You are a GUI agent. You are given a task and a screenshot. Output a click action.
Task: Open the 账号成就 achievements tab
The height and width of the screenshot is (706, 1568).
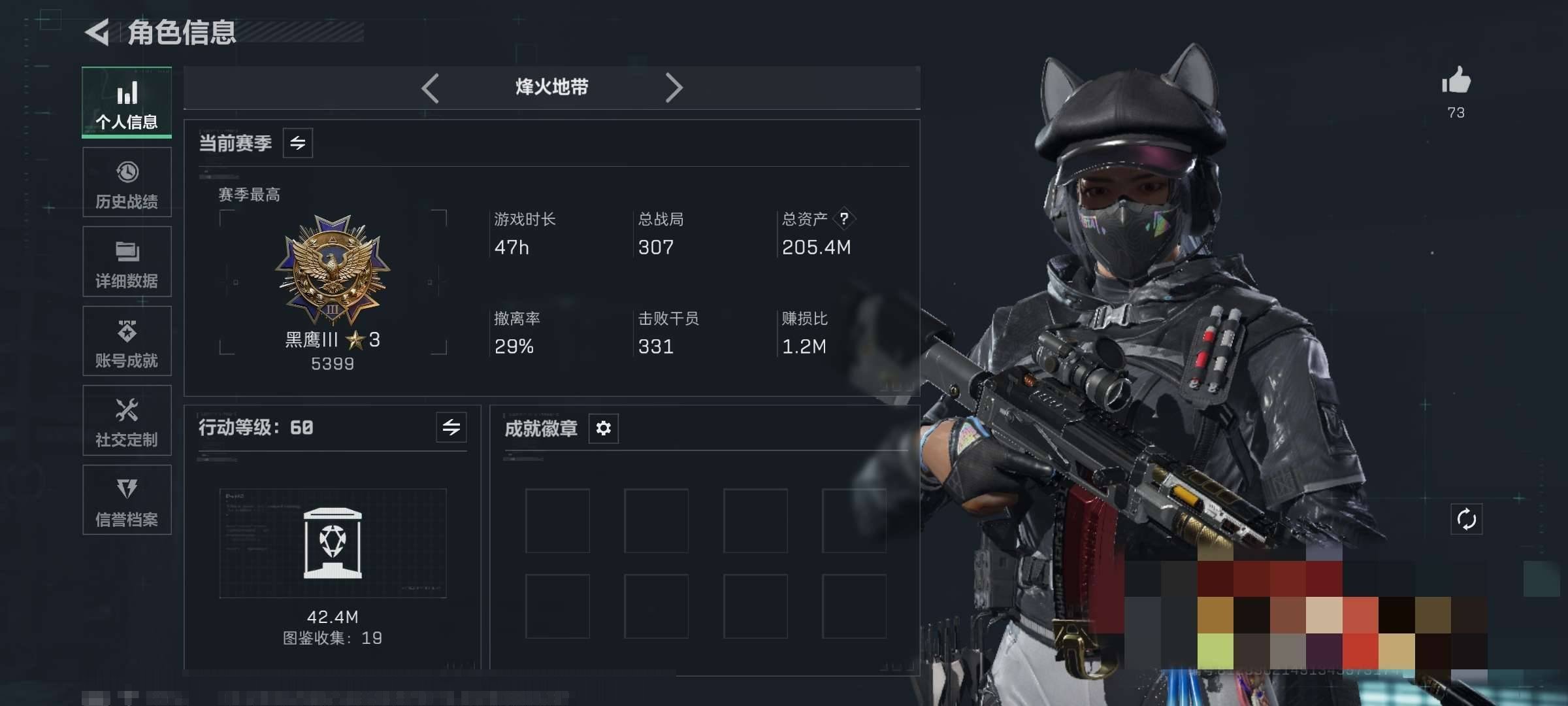point(127,341)
